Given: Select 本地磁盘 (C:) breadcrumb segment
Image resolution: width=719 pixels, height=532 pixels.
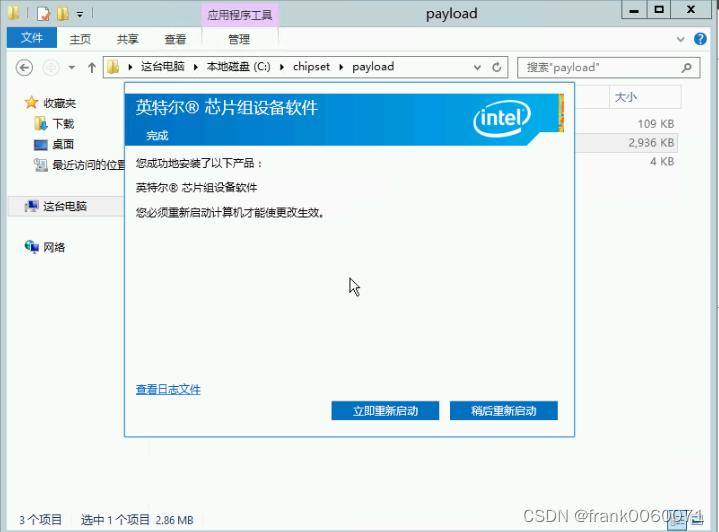Looking at the screenshot, I should (x=238, y=67).
